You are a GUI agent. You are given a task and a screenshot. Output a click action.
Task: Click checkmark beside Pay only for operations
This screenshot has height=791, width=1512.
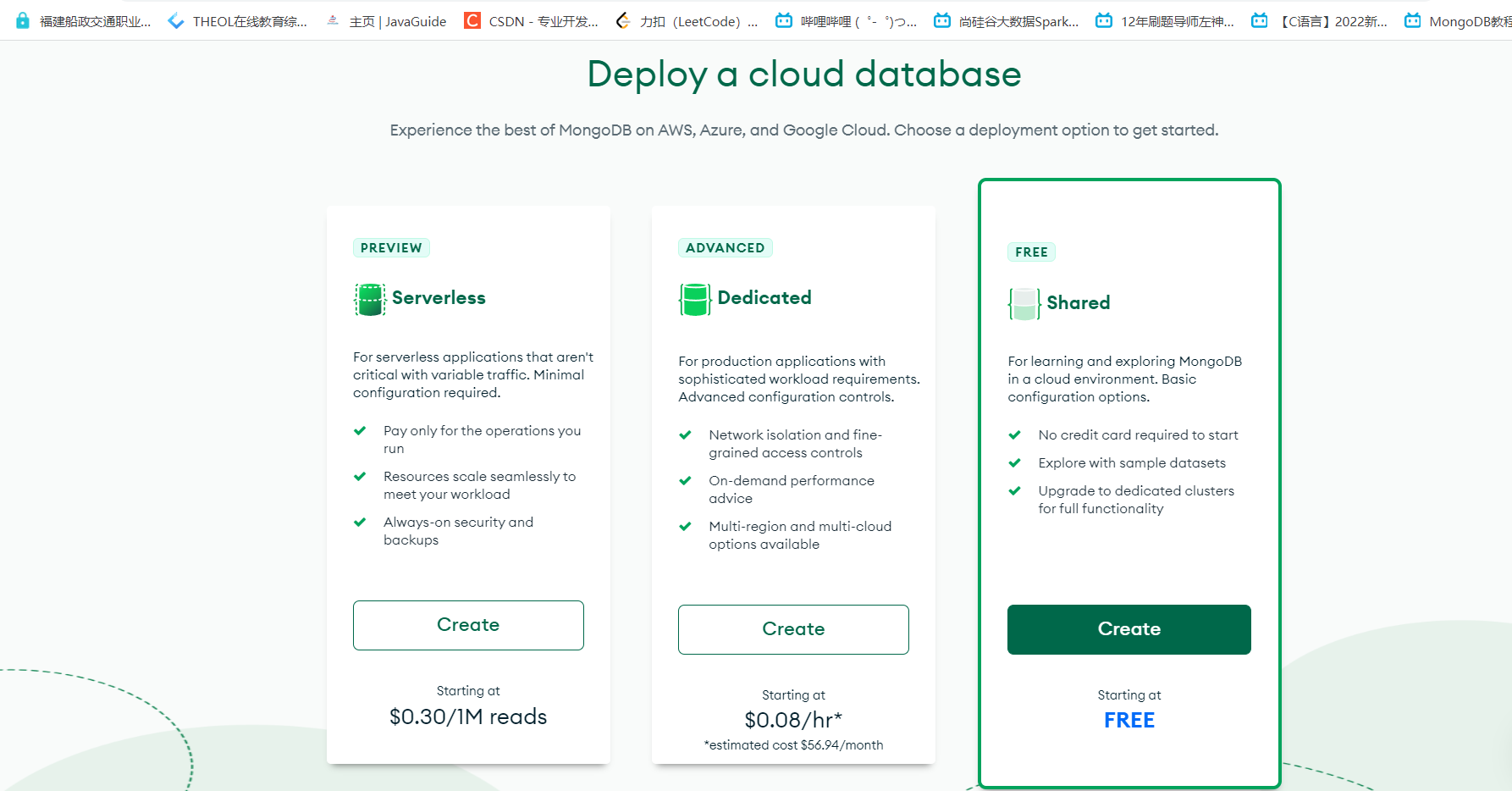coord(360,430)
